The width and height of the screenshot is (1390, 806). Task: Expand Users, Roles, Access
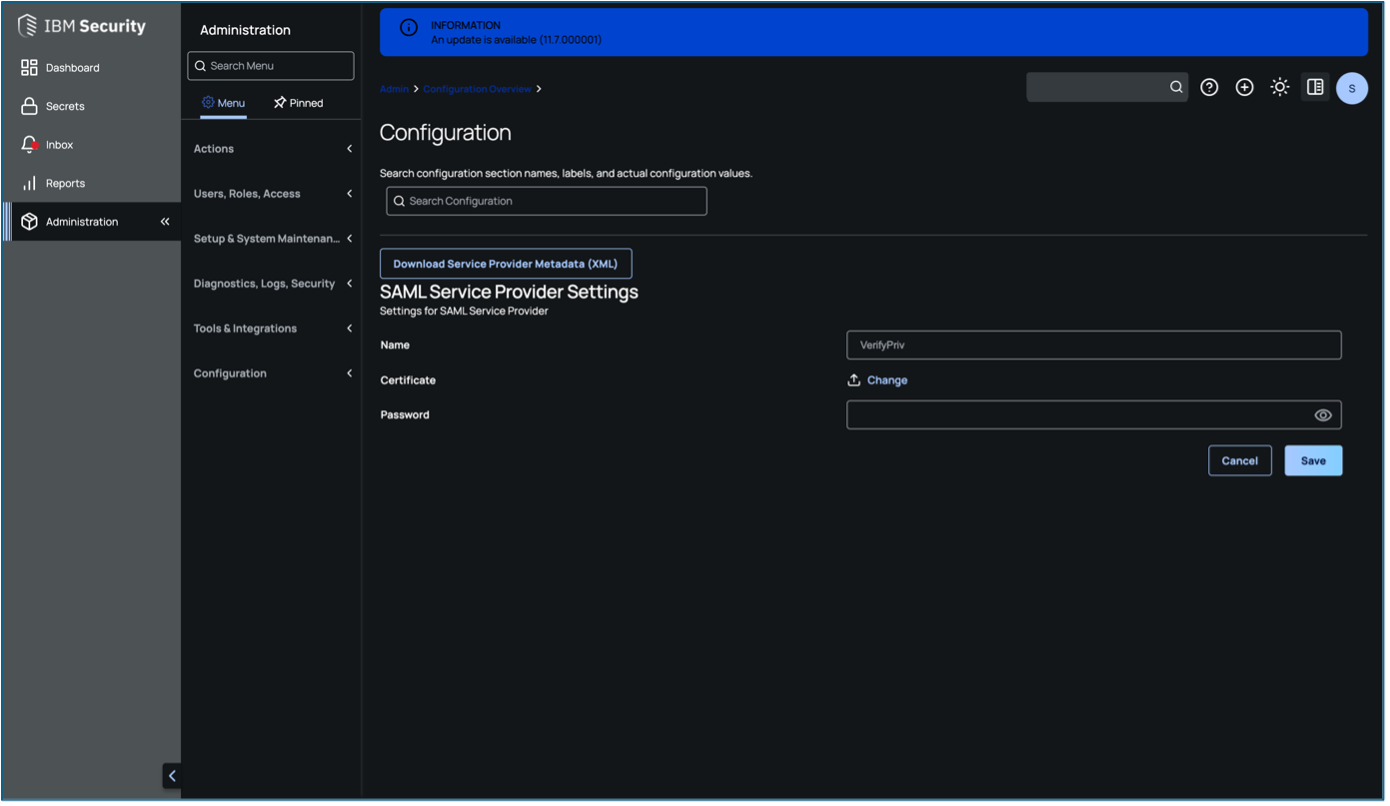pos(272,193)
